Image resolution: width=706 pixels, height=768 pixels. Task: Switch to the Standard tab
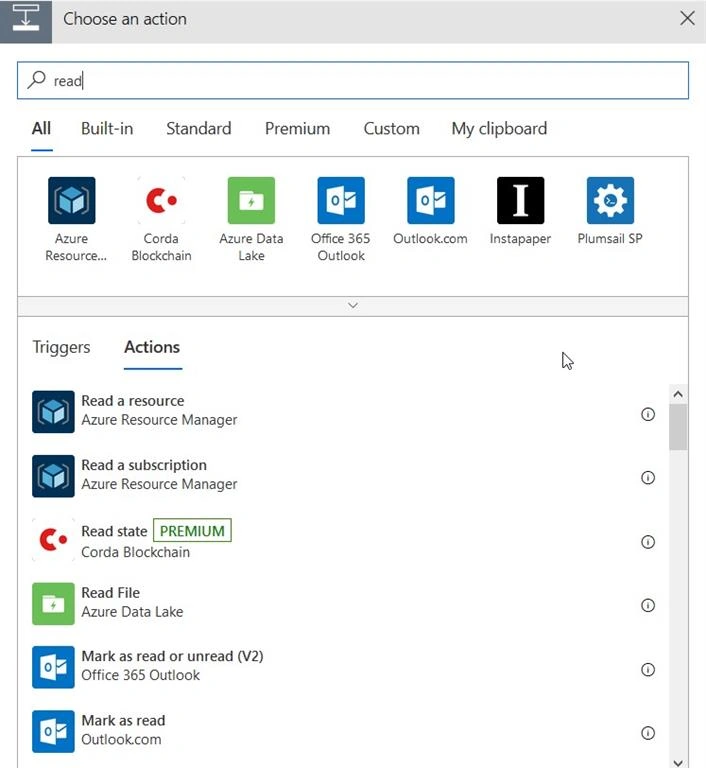tap(198, 129)
